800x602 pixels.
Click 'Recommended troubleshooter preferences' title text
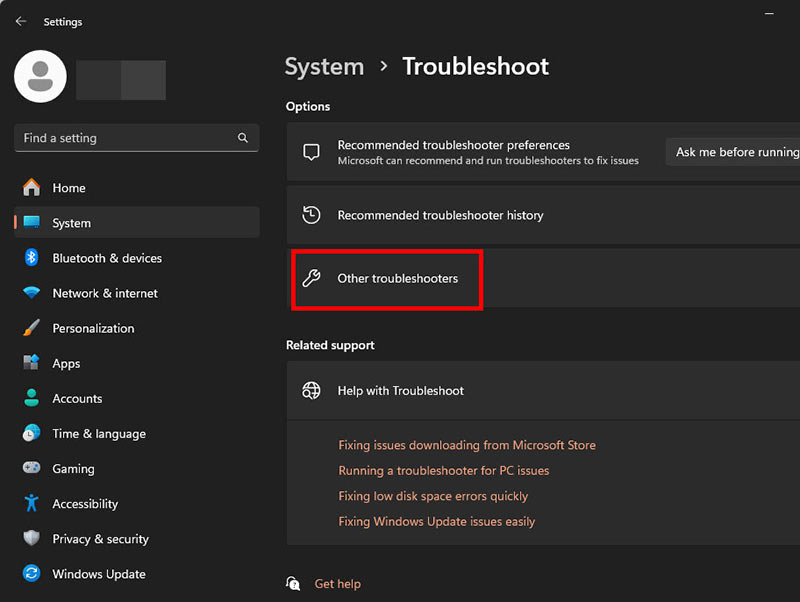tap(454, 145)
